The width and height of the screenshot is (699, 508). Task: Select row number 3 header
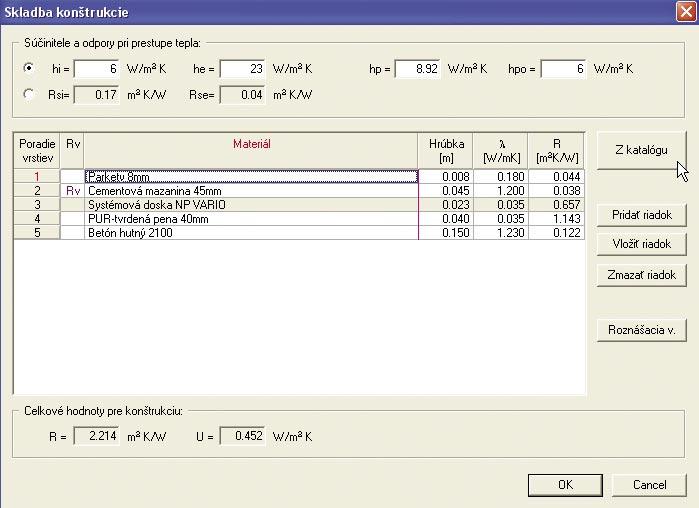click(37, 205)
